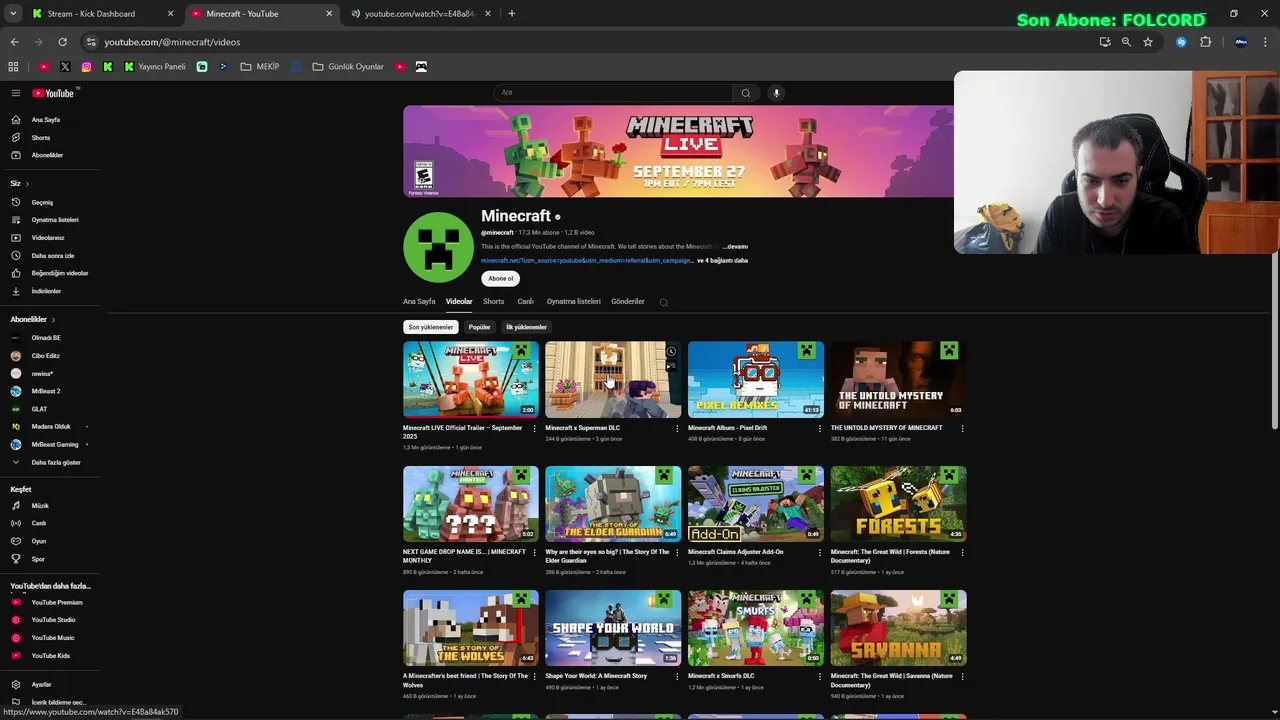This screenshot has width=1280, height=720.
Task: Open YouTube Kids in sidebar
Action: click(52, 656)
